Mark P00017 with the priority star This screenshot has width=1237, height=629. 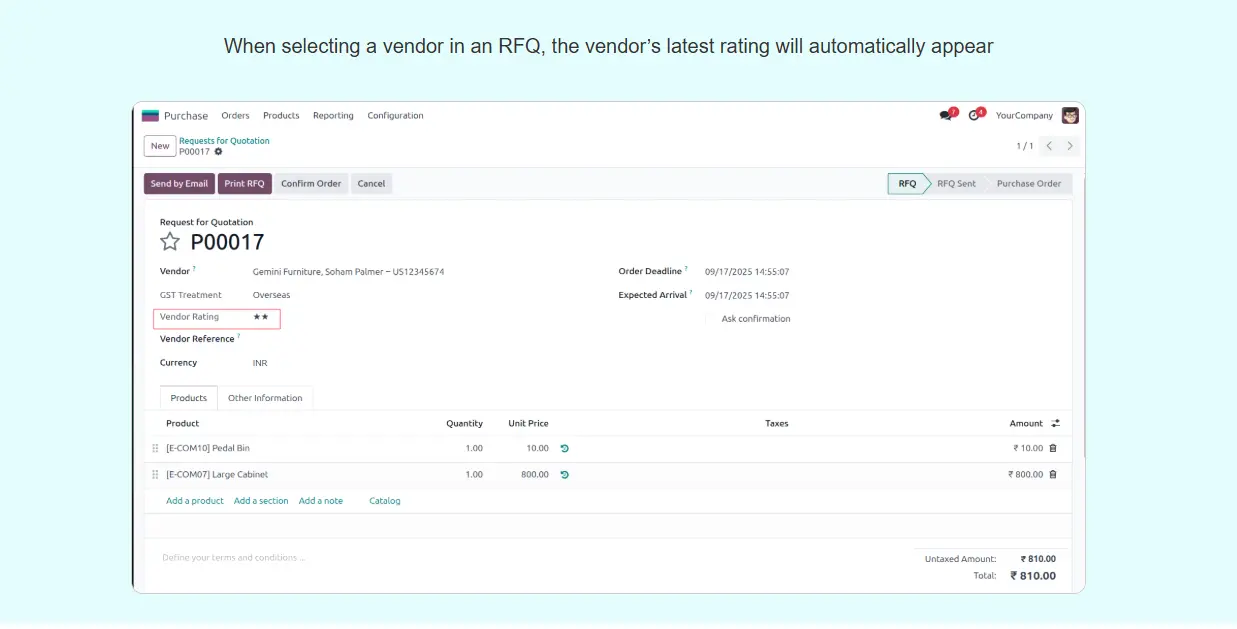(170, 242)
